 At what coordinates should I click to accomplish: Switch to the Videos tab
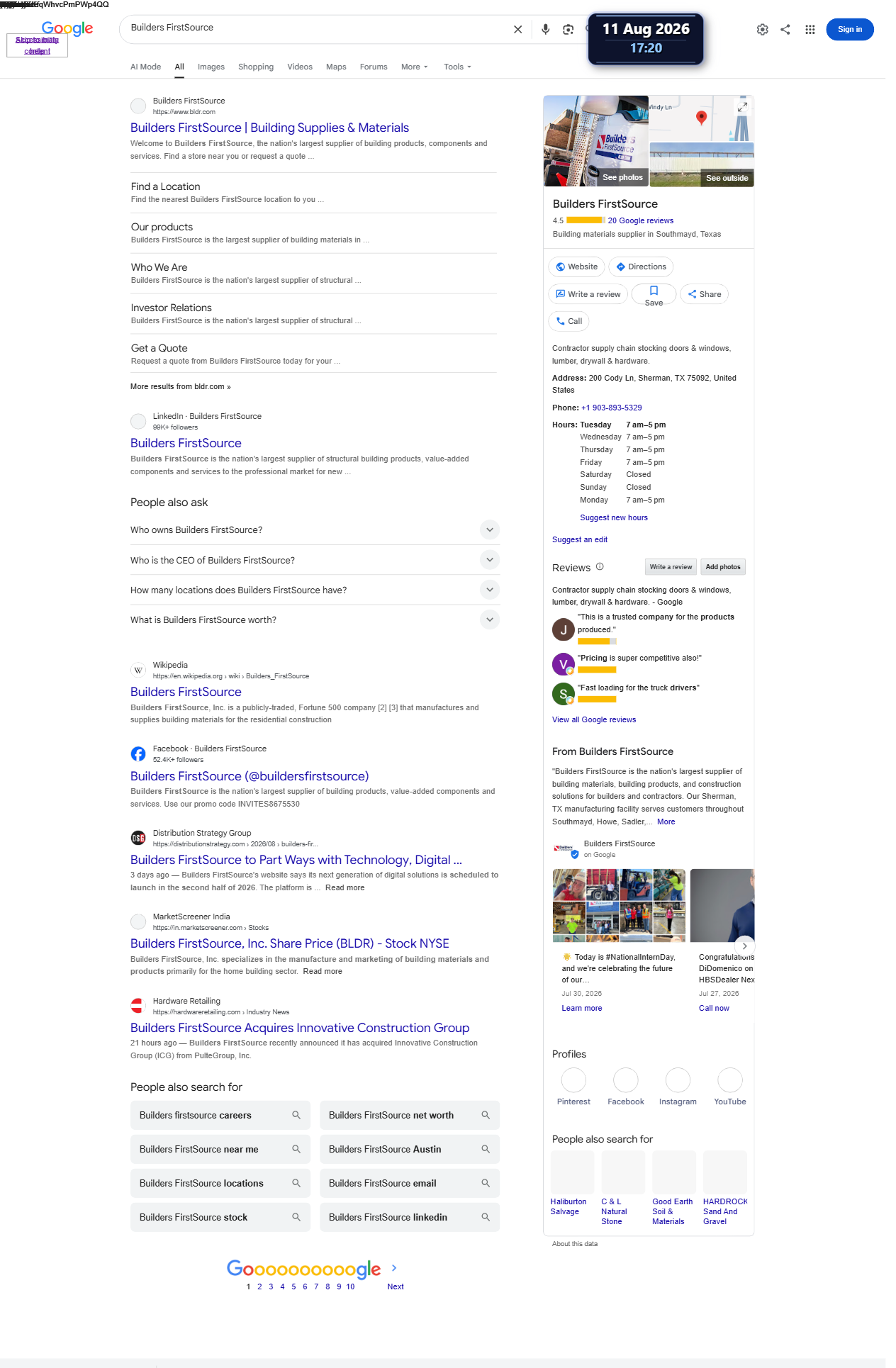tap(300, 67)
